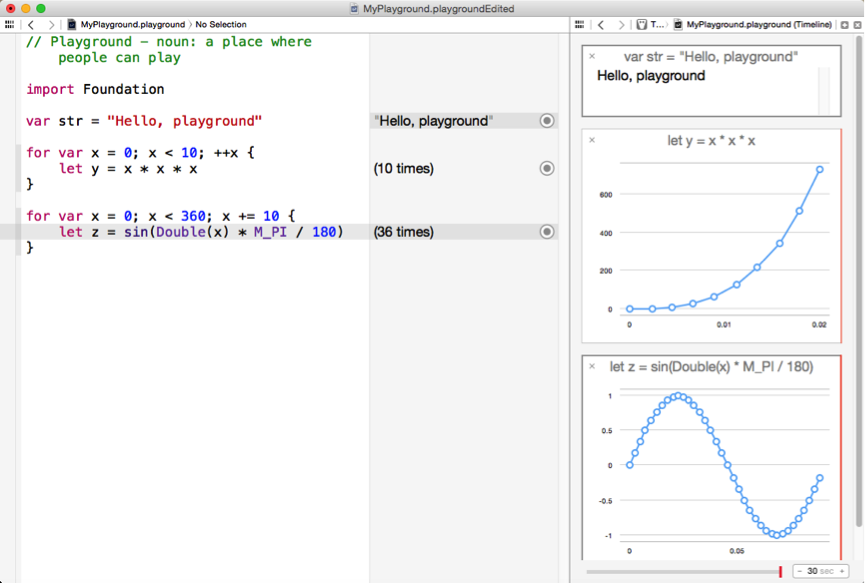Click the 30 sec duration field

[820, 571]
